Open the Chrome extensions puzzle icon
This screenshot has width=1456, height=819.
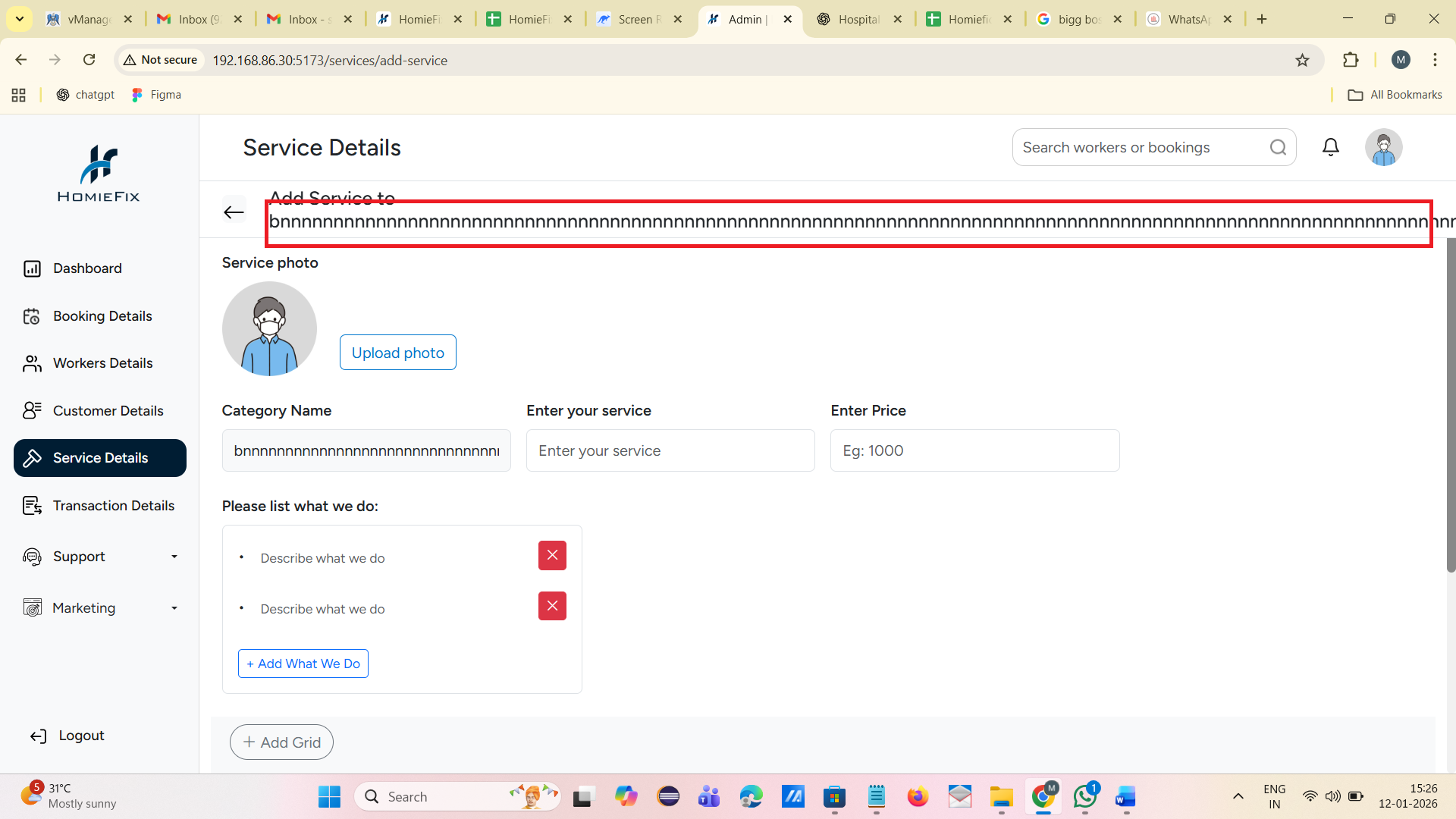[1351, 60]
